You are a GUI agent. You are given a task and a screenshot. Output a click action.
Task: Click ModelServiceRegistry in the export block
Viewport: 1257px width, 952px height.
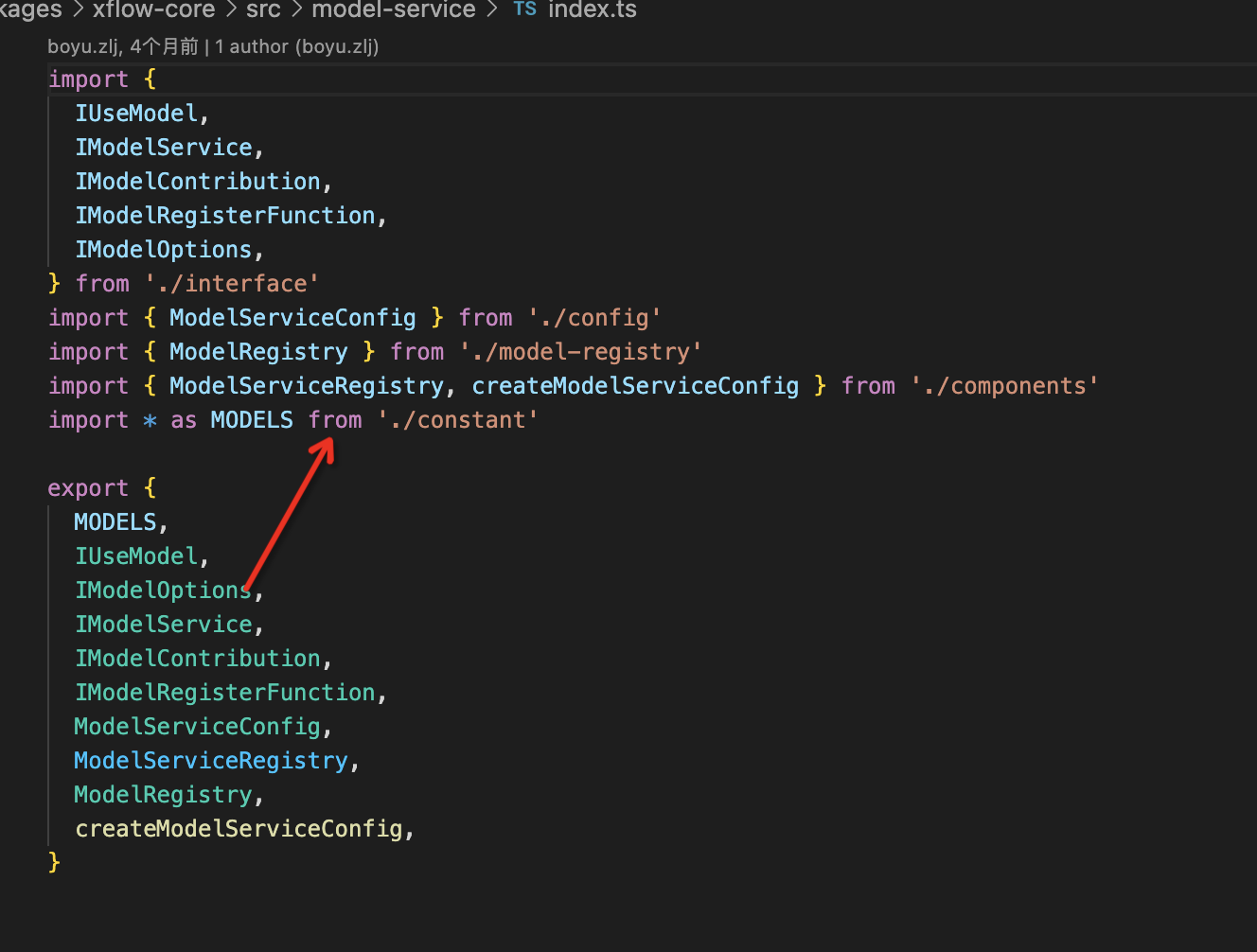(x=211, y=761)
